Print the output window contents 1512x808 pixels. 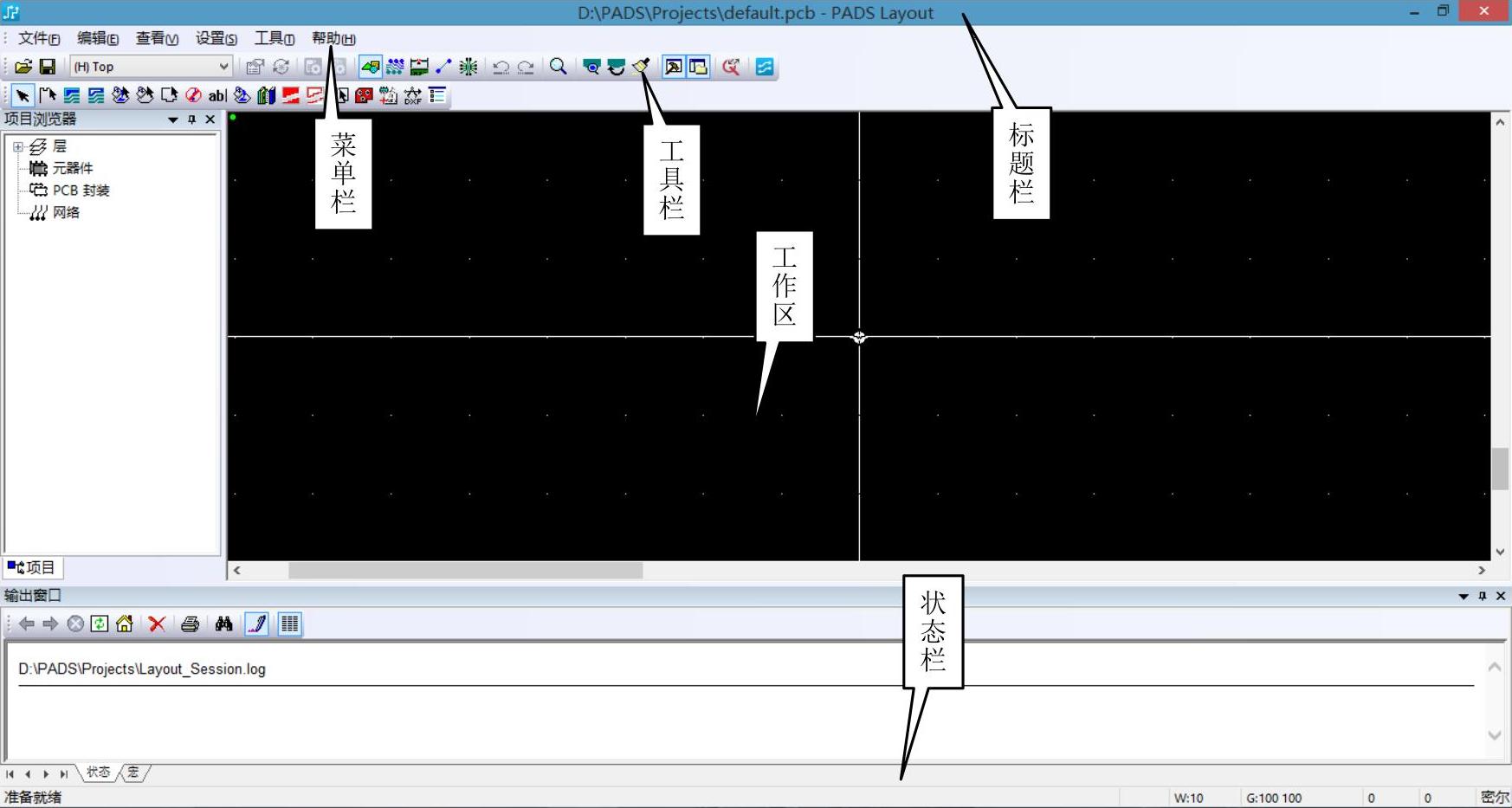pyautogui.click(x=191, y=624)
